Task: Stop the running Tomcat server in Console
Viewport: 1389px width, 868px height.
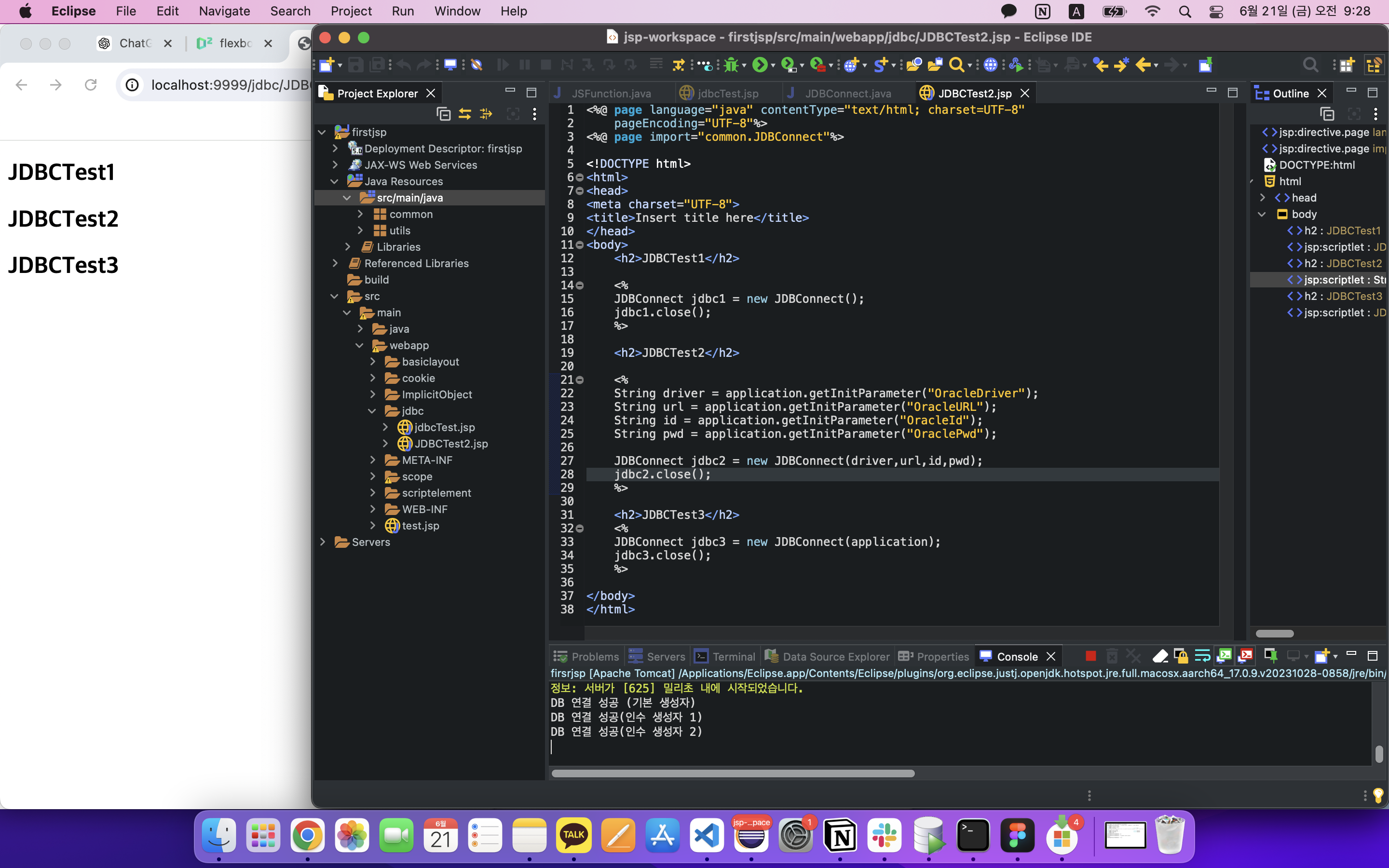Action: click(x=1090, y=656)
